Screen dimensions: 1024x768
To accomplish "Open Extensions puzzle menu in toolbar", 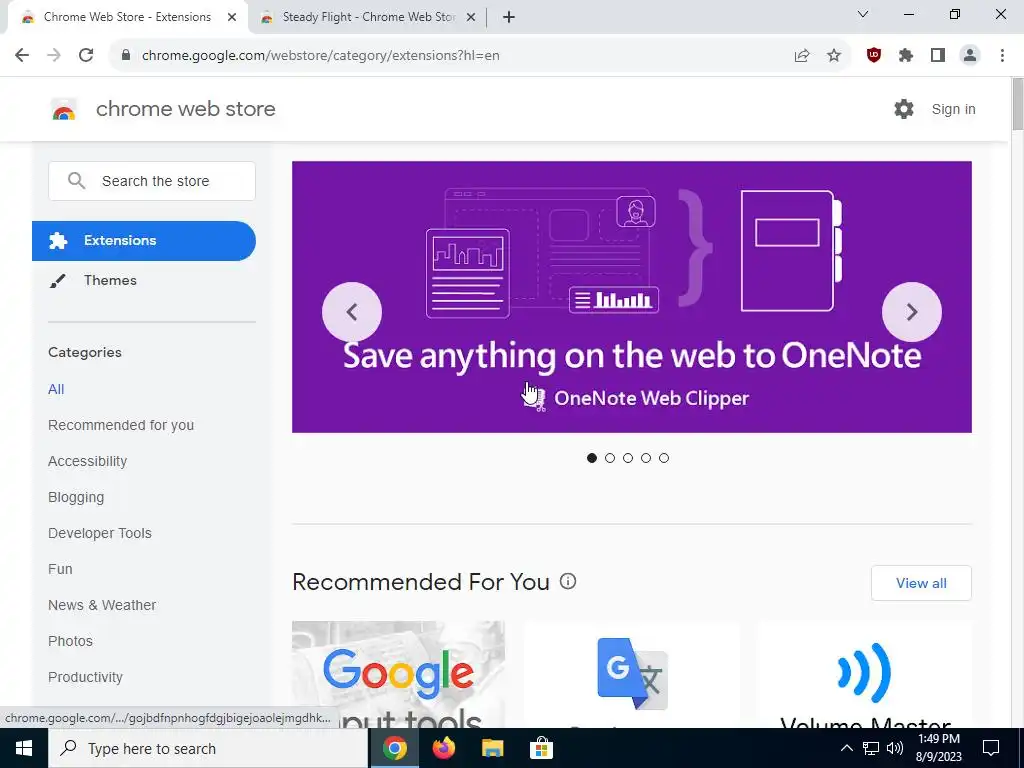I will [x=906, y=56].
